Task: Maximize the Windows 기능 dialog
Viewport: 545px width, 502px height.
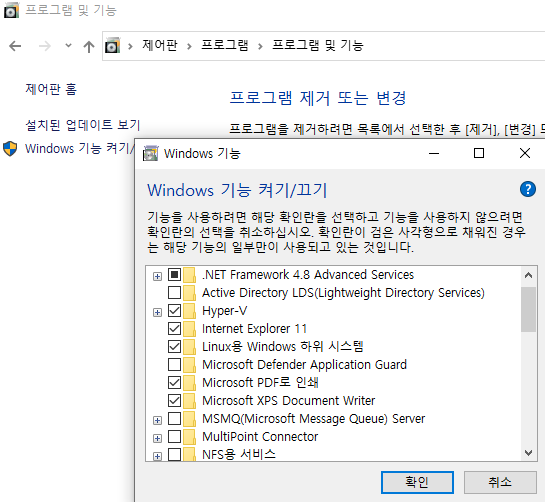Action: tap(479, 153)
